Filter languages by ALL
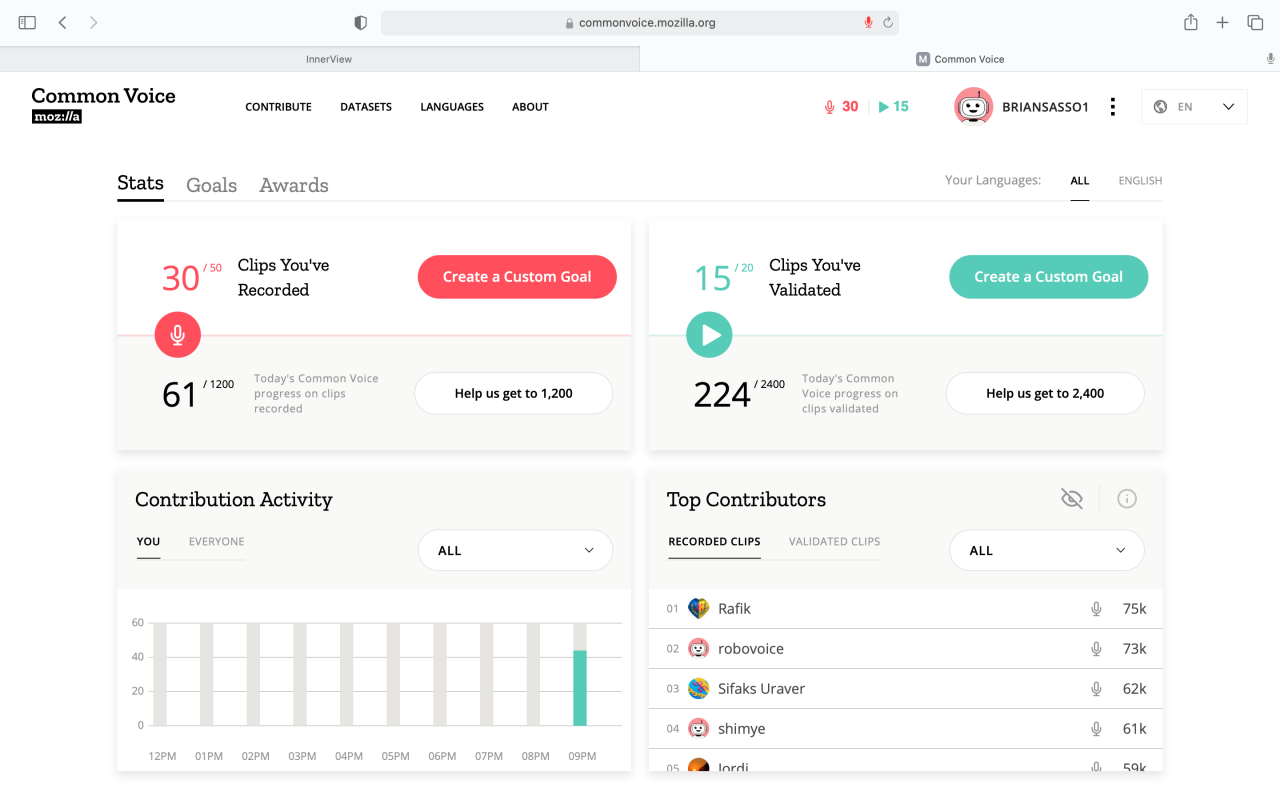Screen dimensions: 1280x800 [x=1080, y=181]
